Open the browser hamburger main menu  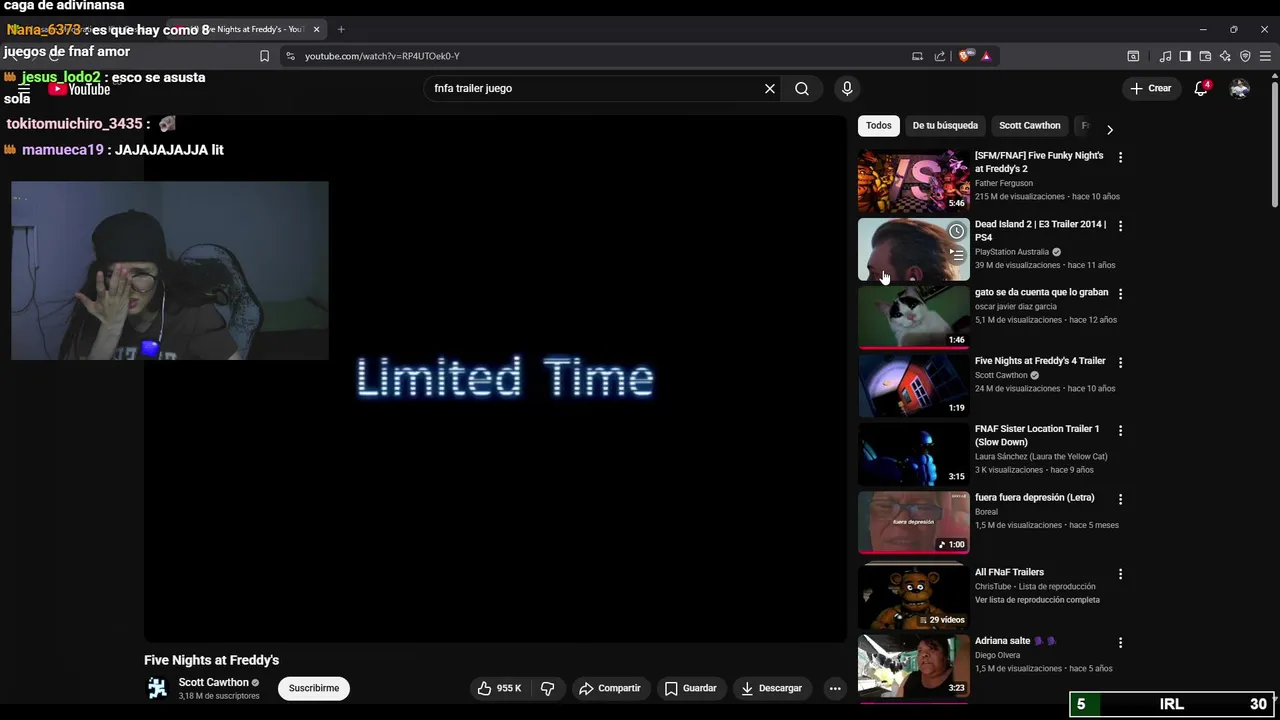[x=1265, y=56]
